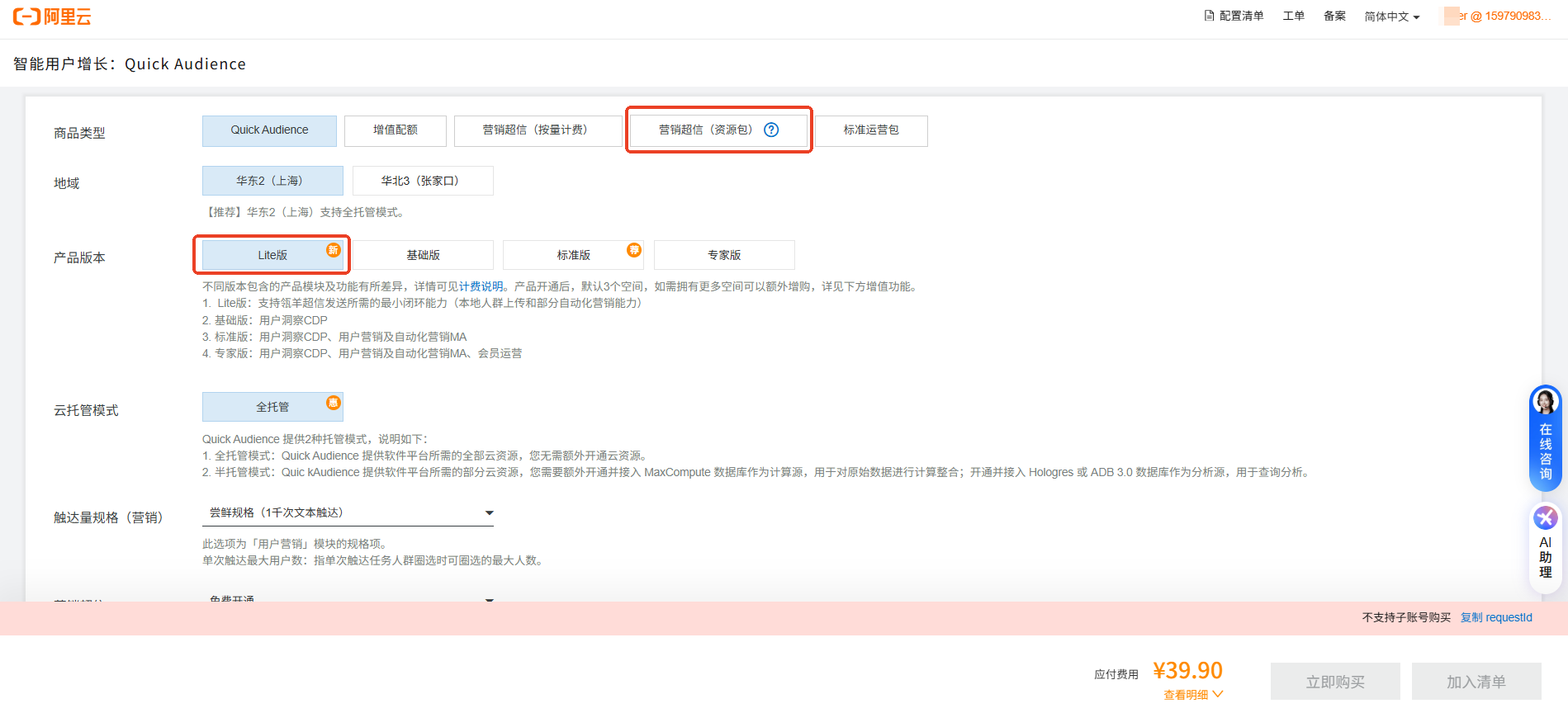Open the 计费说明 link
The image size is (1568, 713).
point(481,286)
